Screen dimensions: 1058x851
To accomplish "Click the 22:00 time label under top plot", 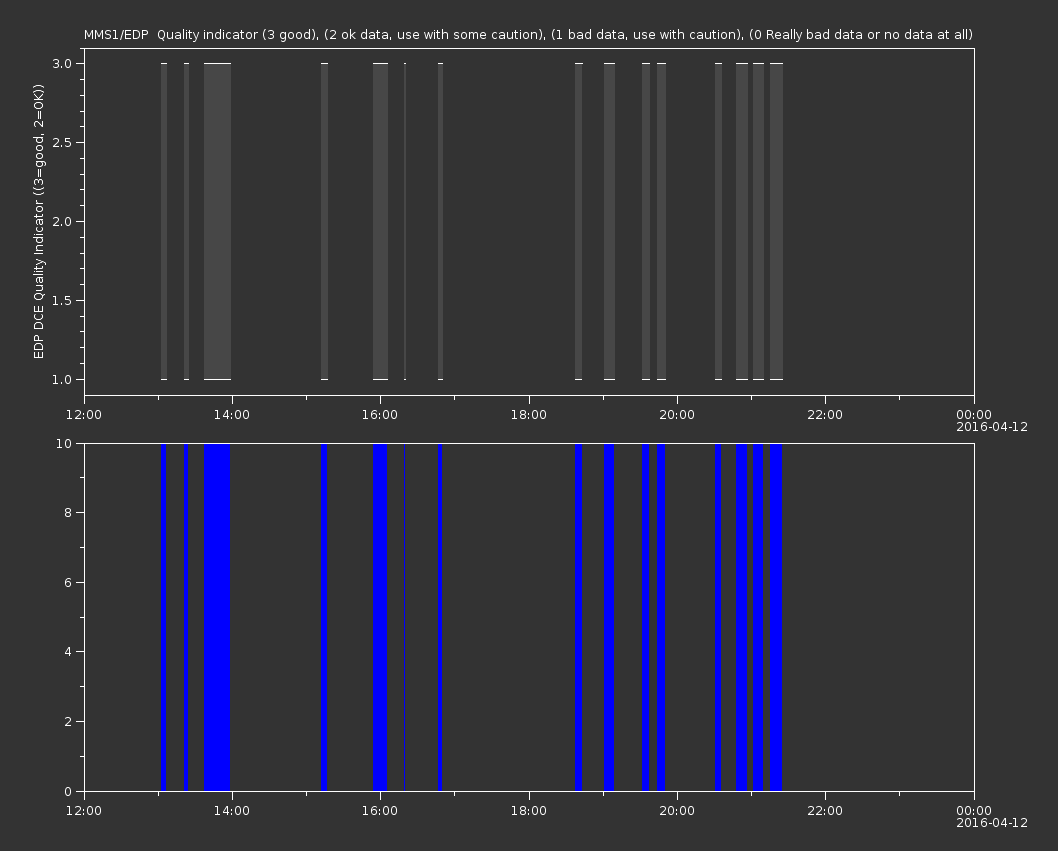I will pos(825,414).
